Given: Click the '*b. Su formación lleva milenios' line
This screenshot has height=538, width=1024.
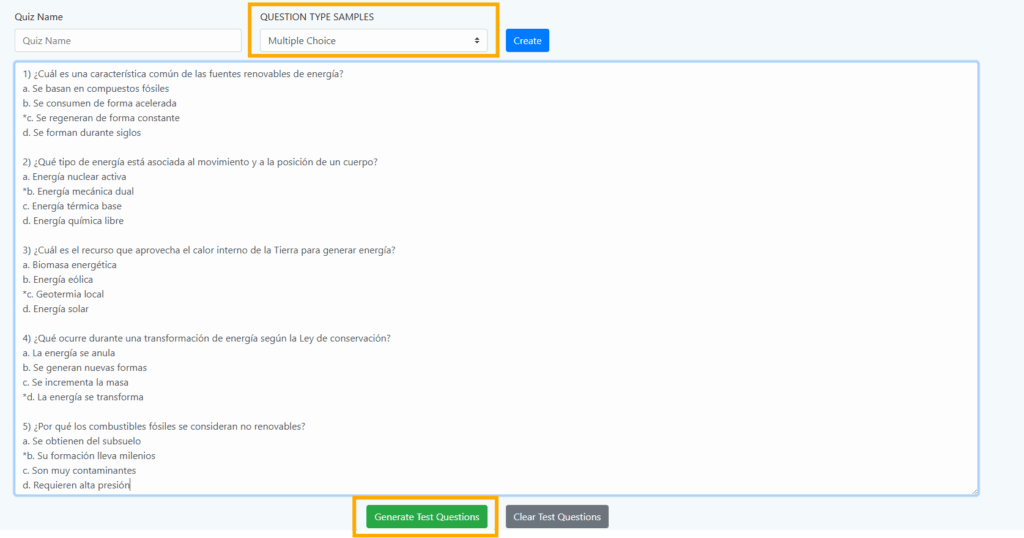Looking at the screenshot, I should point(89,456).
